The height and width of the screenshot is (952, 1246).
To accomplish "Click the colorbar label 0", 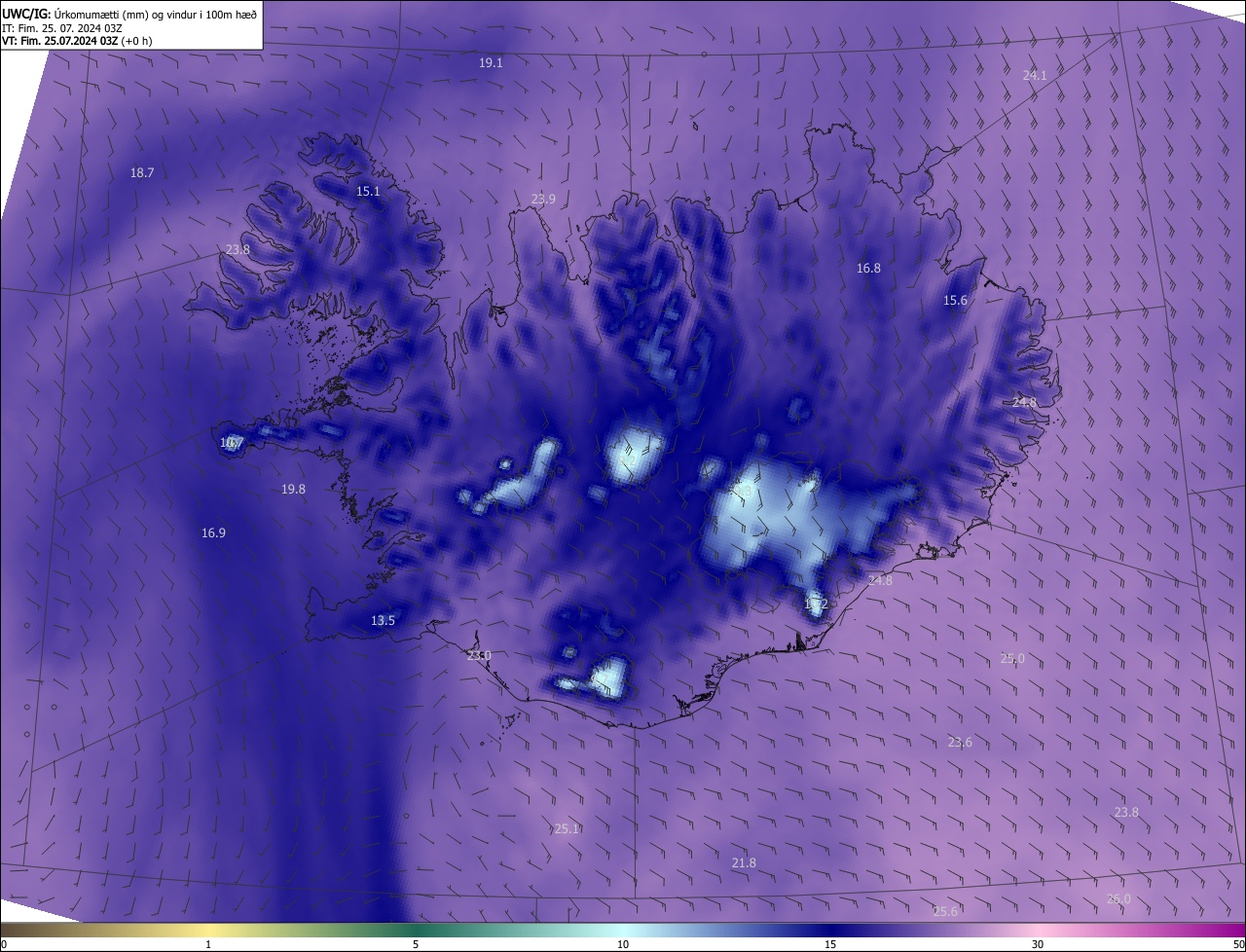I will click(x=4, y=945).
